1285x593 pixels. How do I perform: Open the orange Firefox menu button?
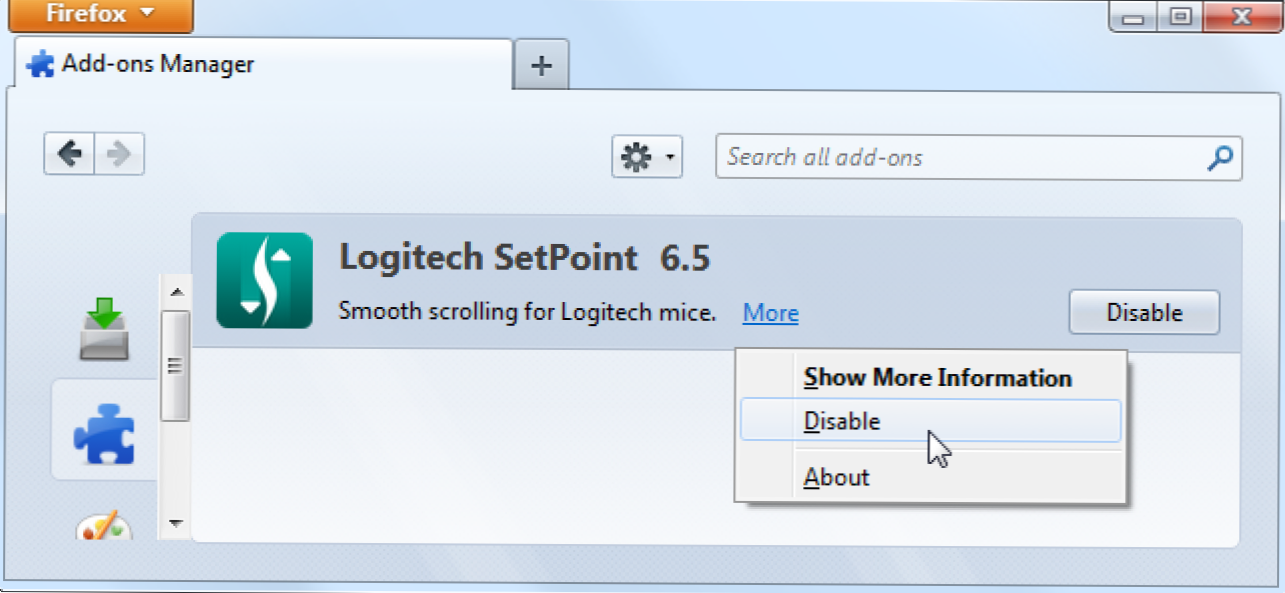coord(101,15)
